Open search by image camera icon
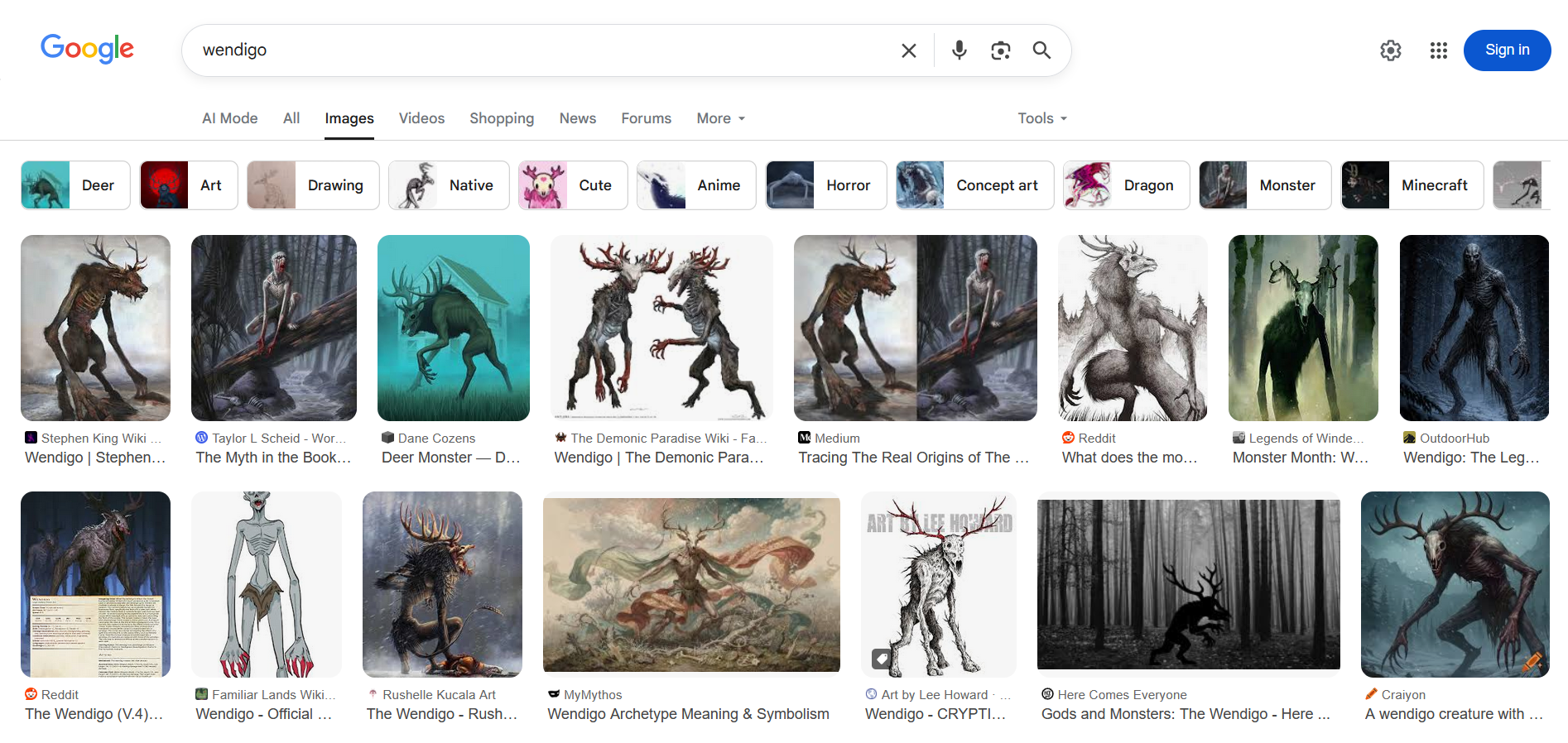This screenshot has width=1568, height=743. click(1000, 50)
